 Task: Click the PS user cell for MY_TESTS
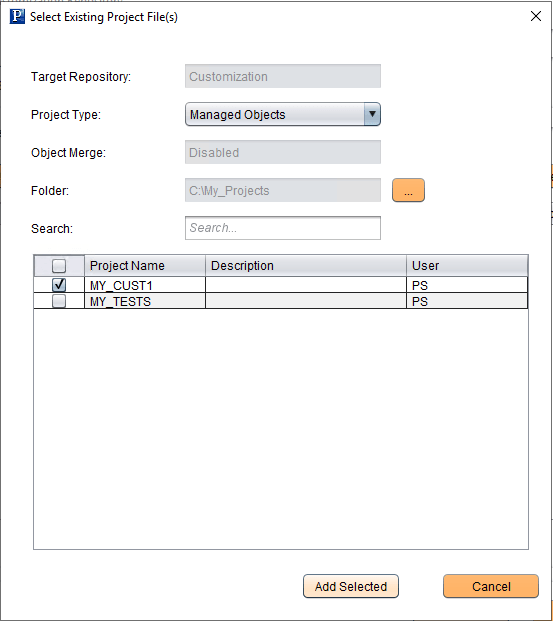click(x=467, y=301)
